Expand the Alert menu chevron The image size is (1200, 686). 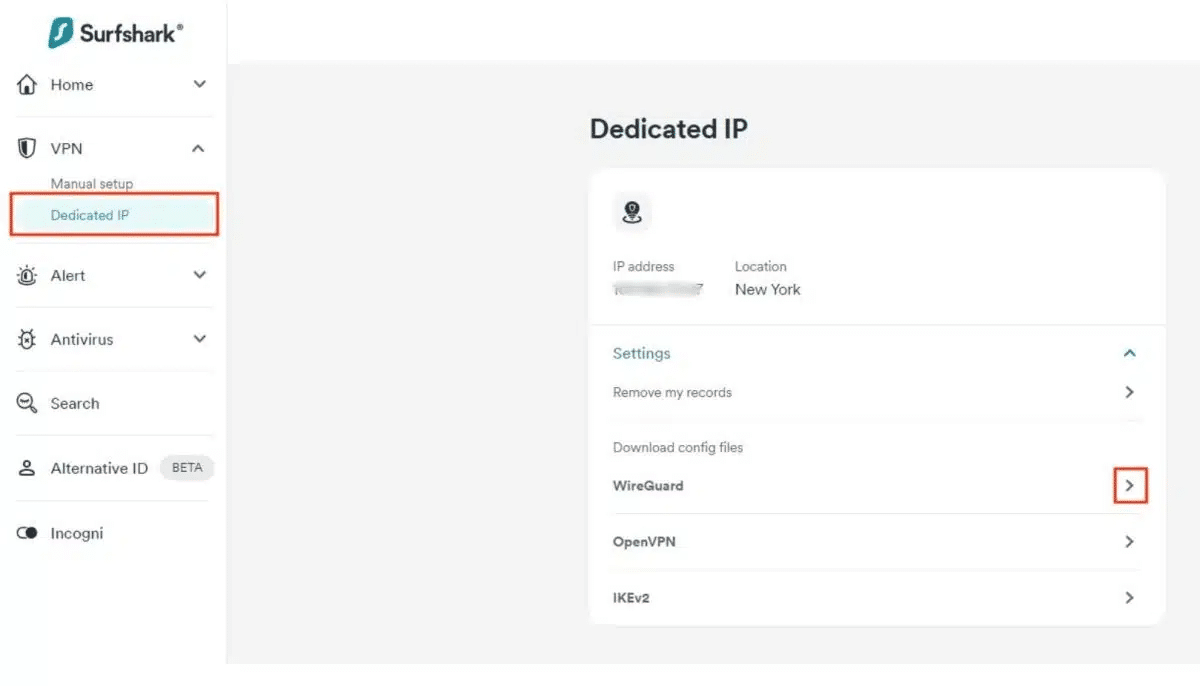pos(199,275)
